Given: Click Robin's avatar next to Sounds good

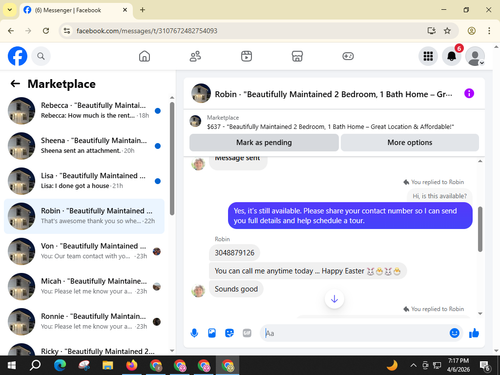Looking at the screenshot, I should (x=198, y=291).
